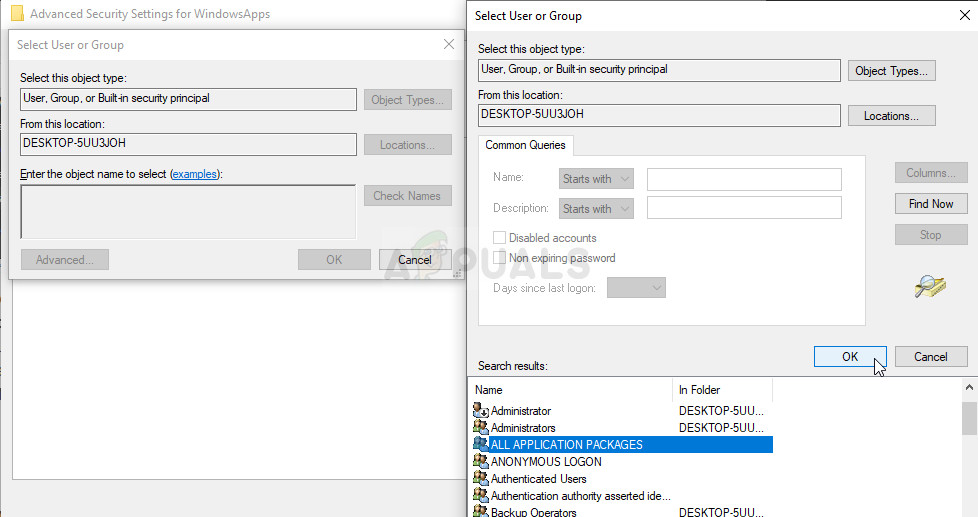The width and height of the screenshot is (978, 517).
Task: Click the Backup Operators group icon
Action: 480,511
